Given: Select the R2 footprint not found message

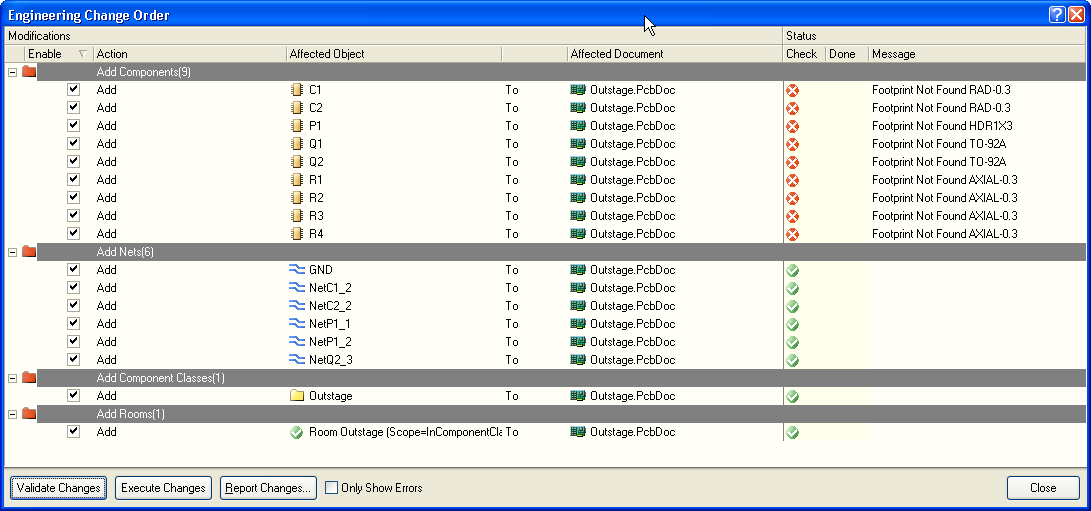Looking at the screenshot, I should (944, 198).
